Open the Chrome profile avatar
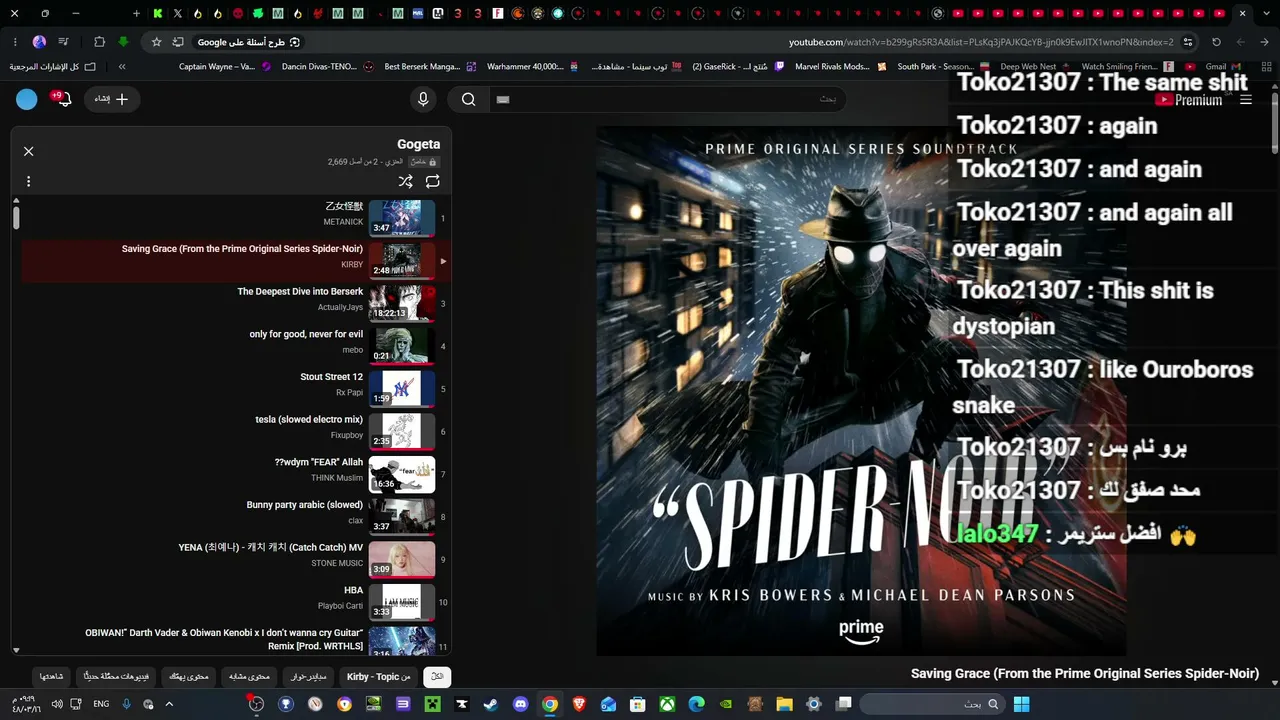 point(39,42)
